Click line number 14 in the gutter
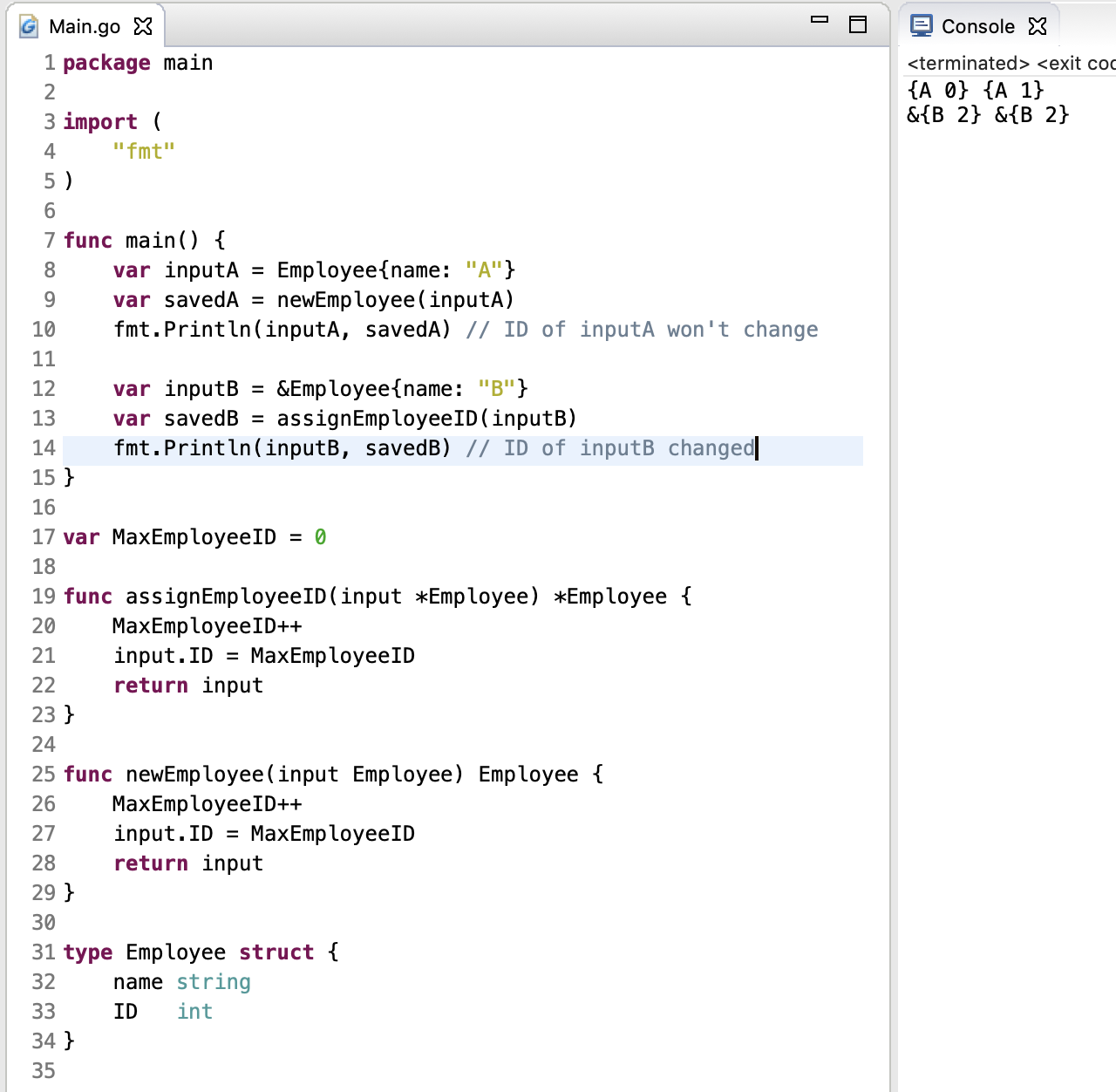 pyautogui.click(x=44, y=448)
